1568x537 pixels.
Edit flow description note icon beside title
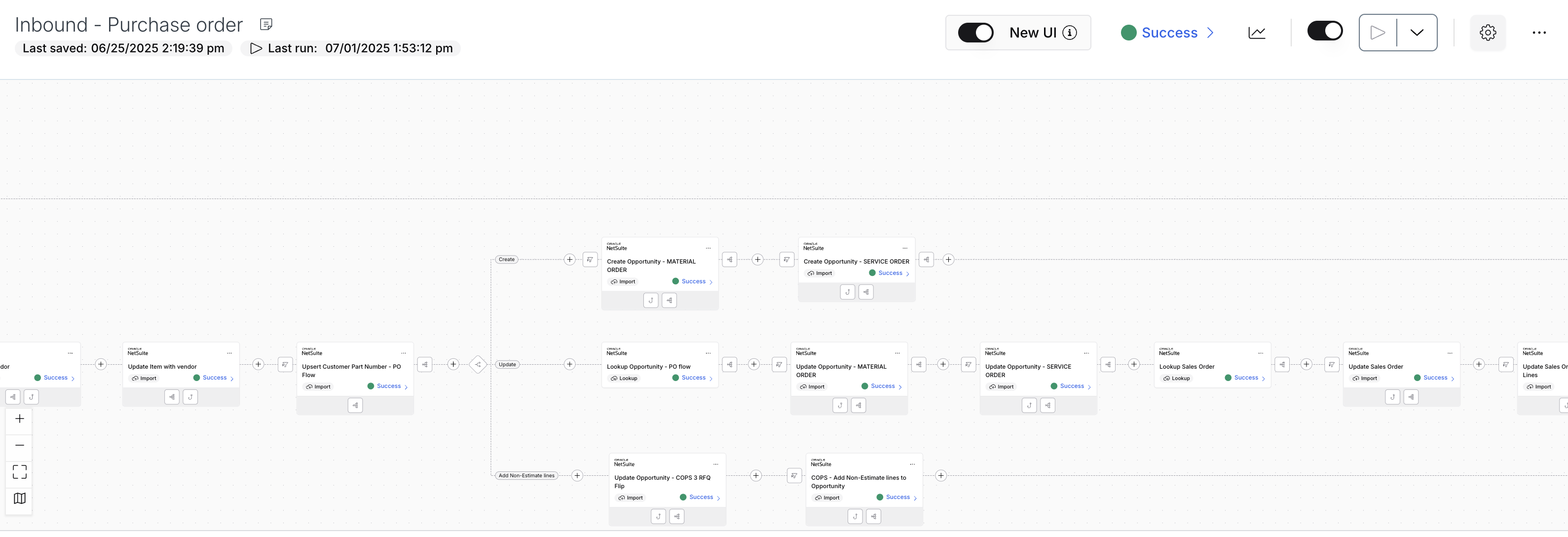266,24
